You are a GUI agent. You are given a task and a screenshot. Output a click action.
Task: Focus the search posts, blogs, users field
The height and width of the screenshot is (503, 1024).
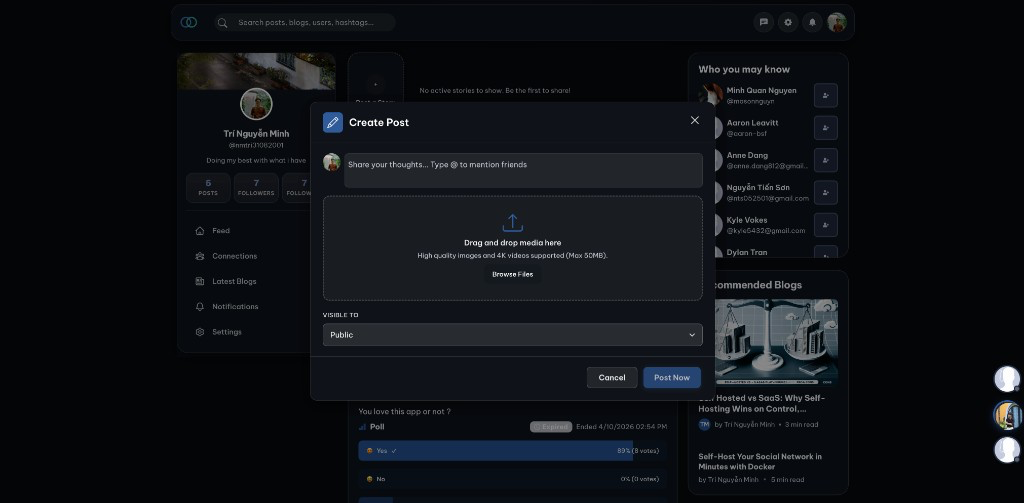[x=304, y=23]
